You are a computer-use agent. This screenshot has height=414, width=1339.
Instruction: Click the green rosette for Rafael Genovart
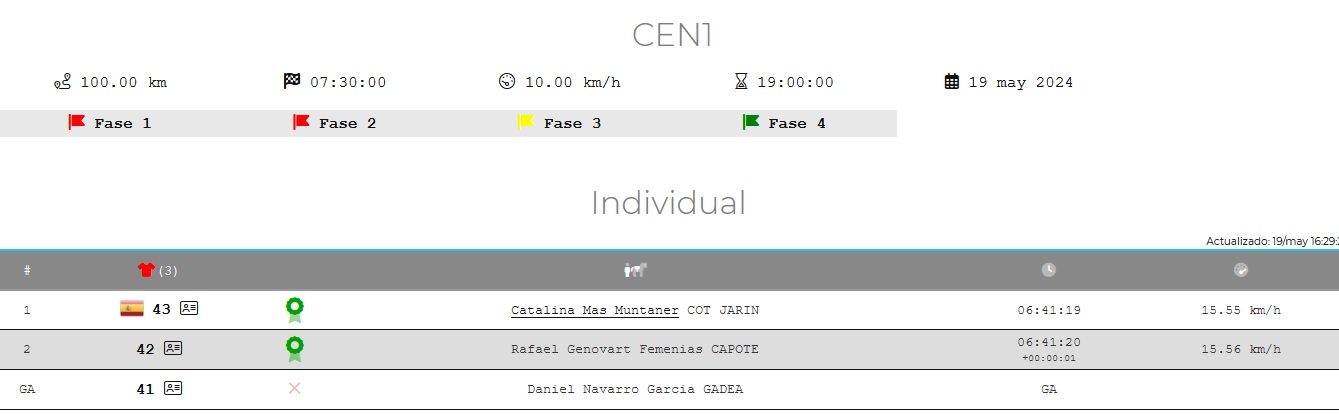pos(294,349)
